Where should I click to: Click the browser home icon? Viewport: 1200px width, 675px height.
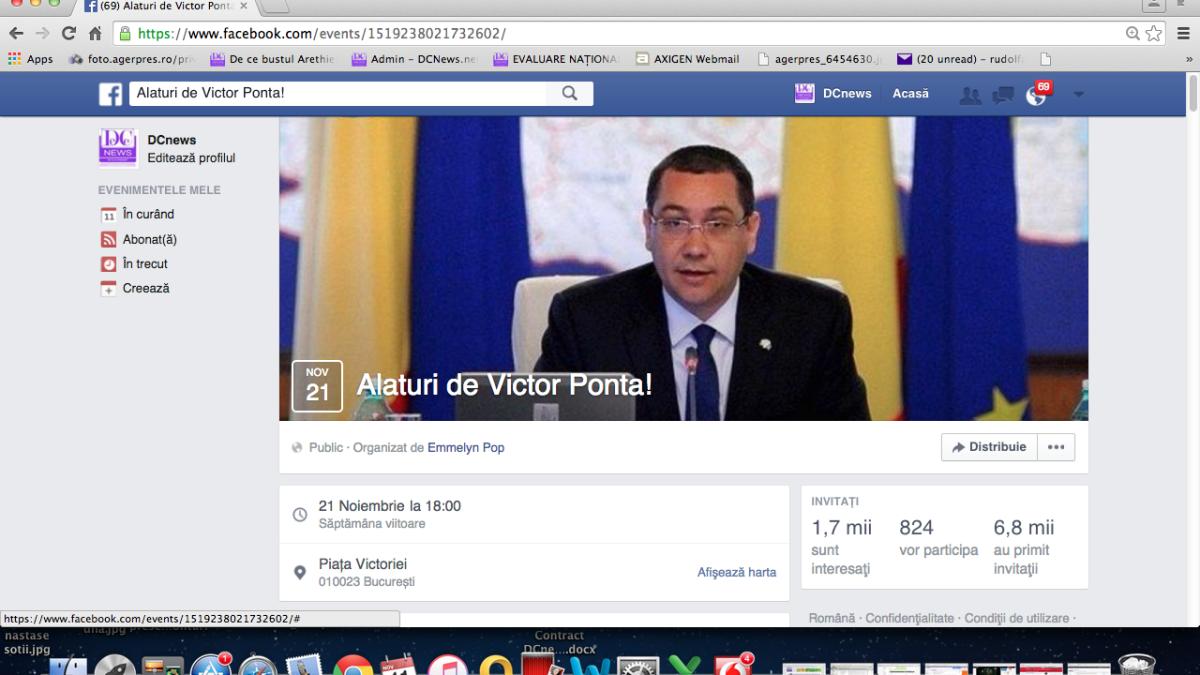point(96,33)
